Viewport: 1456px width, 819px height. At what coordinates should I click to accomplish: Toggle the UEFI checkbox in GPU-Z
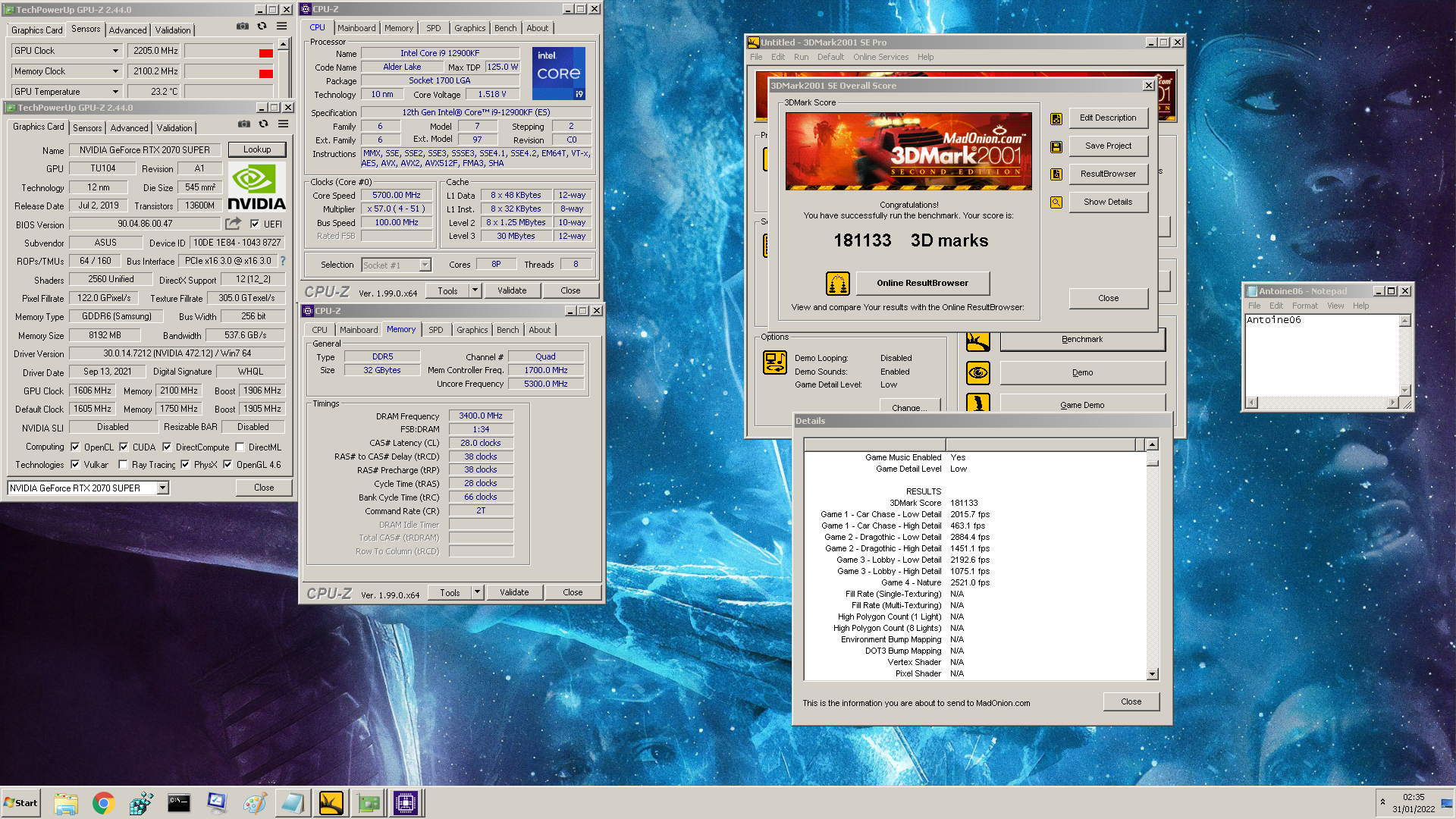point(255,224)
